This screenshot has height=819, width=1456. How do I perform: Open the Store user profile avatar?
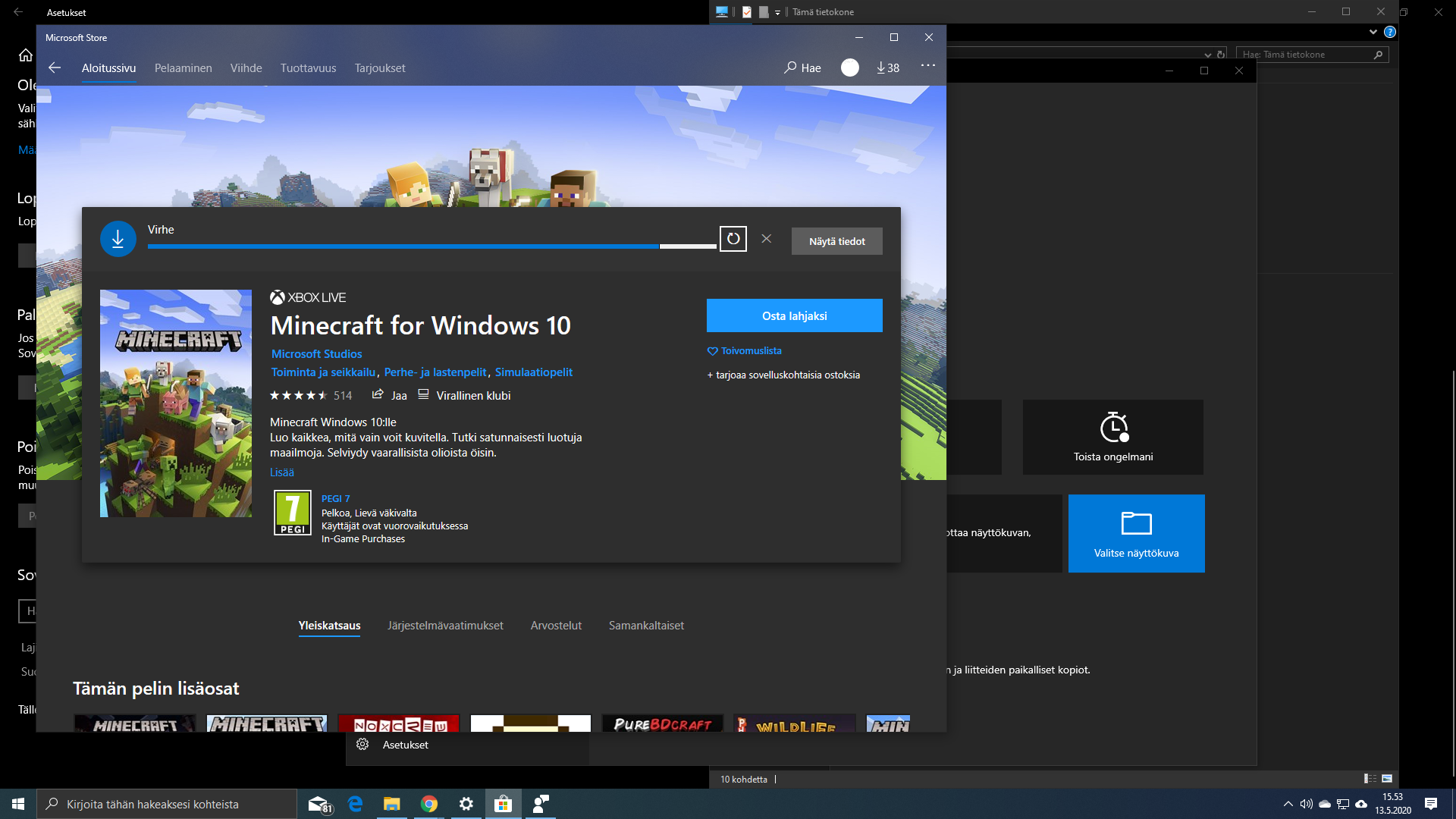[x=849, y=68]
